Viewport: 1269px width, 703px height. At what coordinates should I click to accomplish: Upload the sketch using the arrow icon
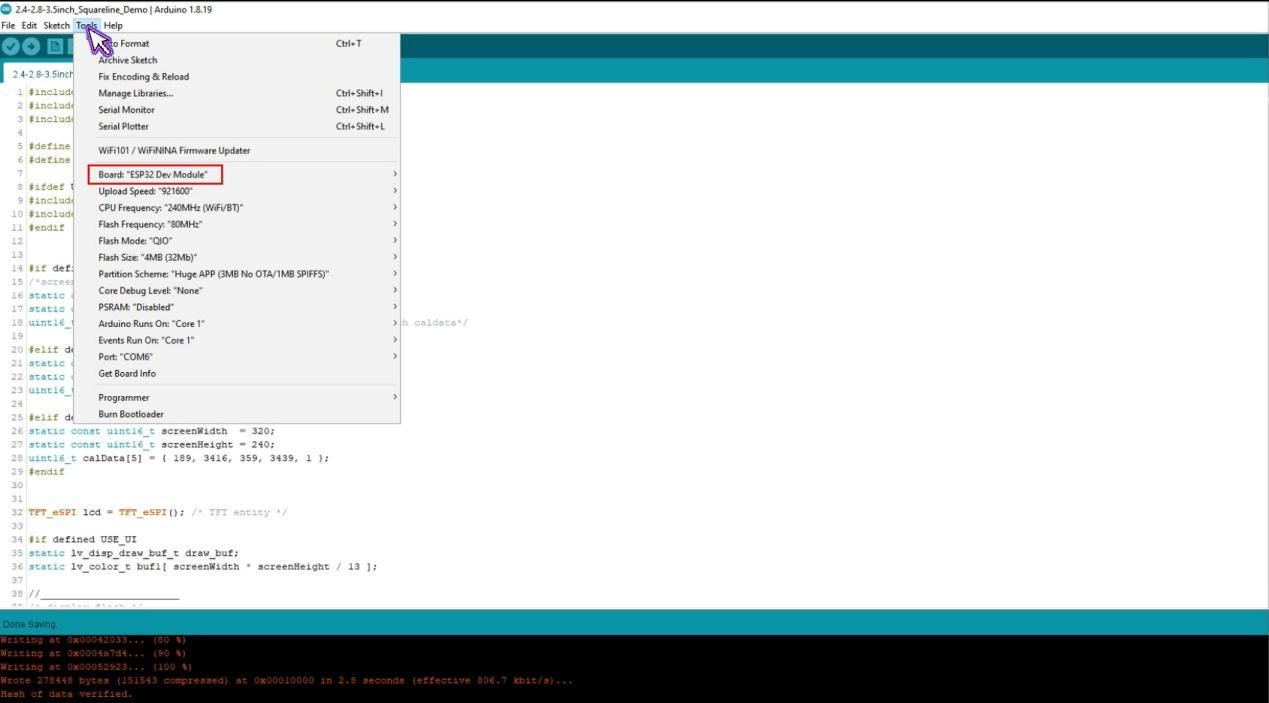coord(31,45)
